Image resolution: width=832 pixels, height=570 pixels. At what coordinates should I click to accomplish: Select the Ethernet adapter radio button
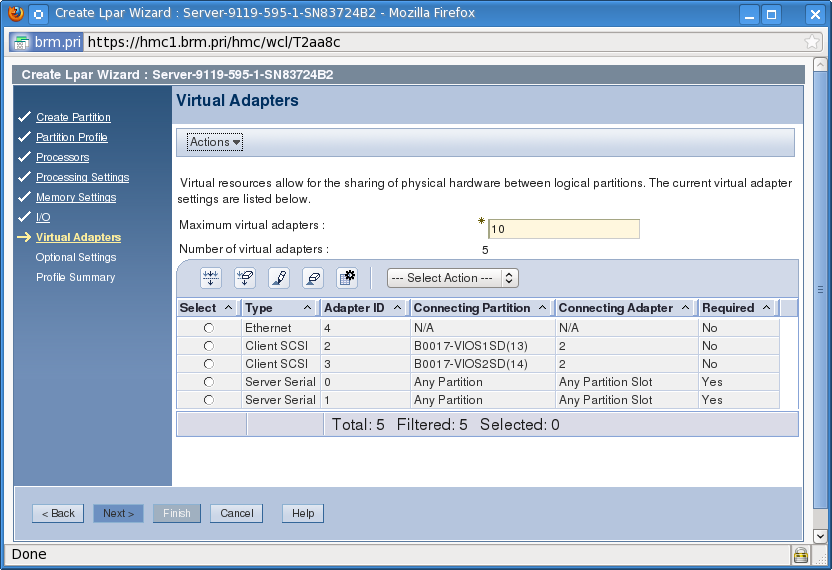point(209,328)
